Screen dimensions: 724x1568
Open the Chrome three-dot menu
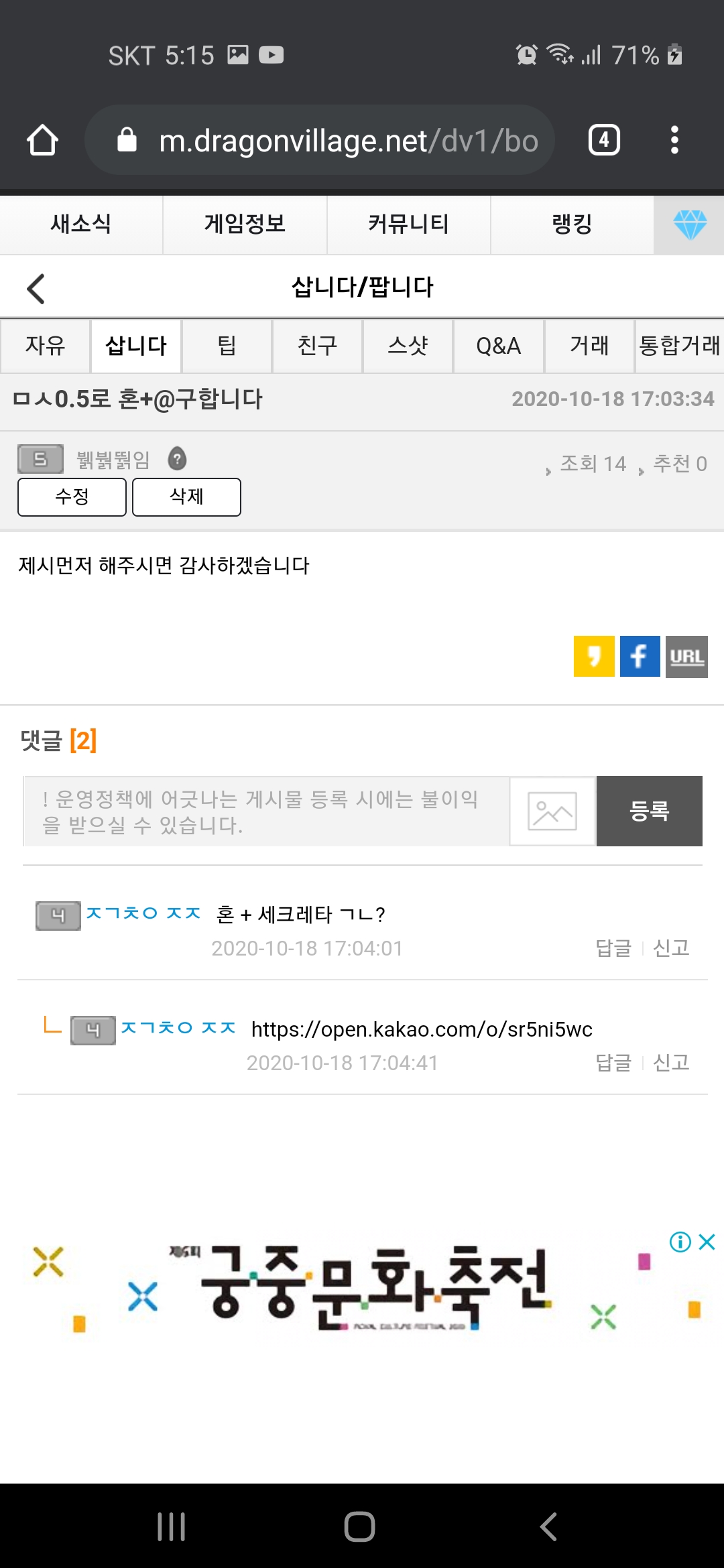[x=674, y=140]
